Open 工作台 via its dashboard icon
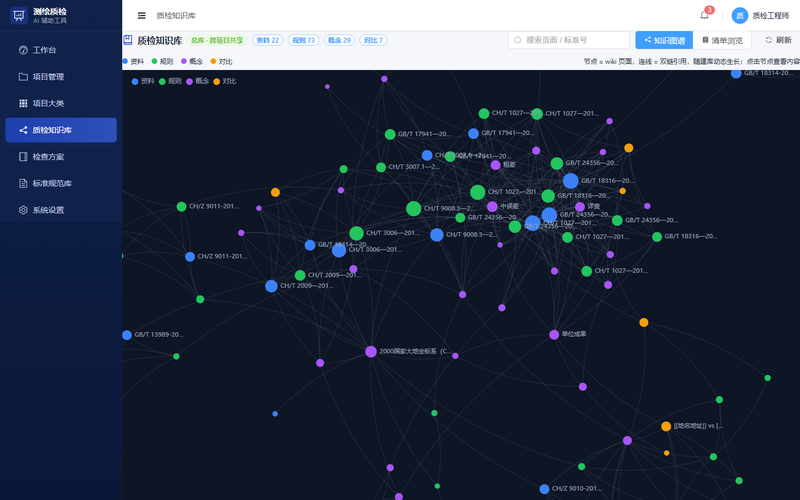The image size is (800, 500). [23, 50]
